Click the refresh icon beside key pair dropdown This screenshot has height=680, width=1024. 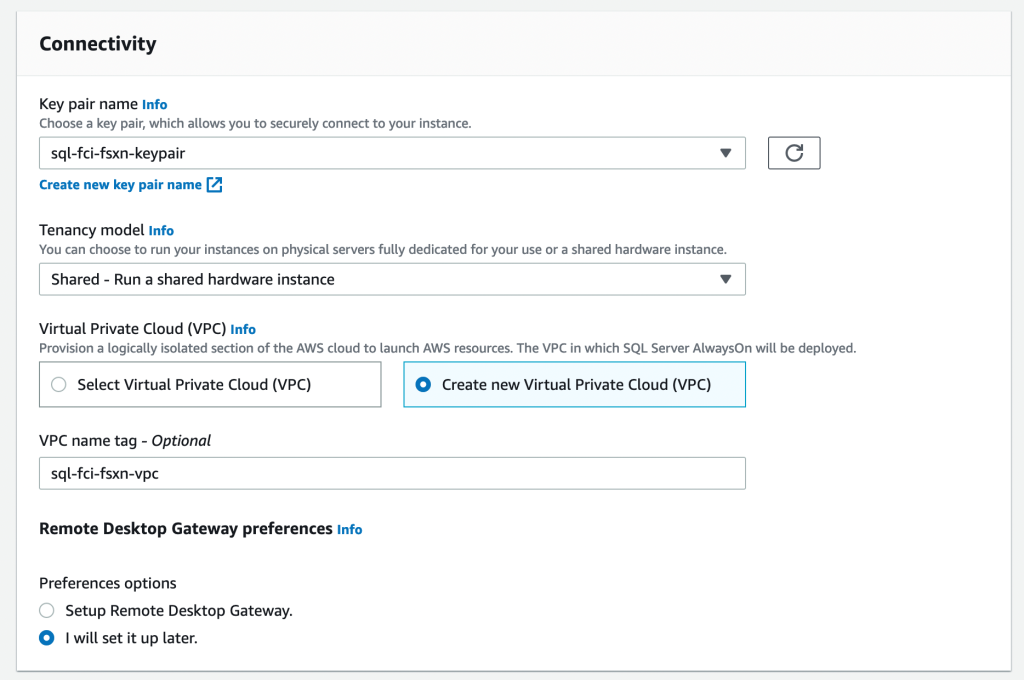793,152
